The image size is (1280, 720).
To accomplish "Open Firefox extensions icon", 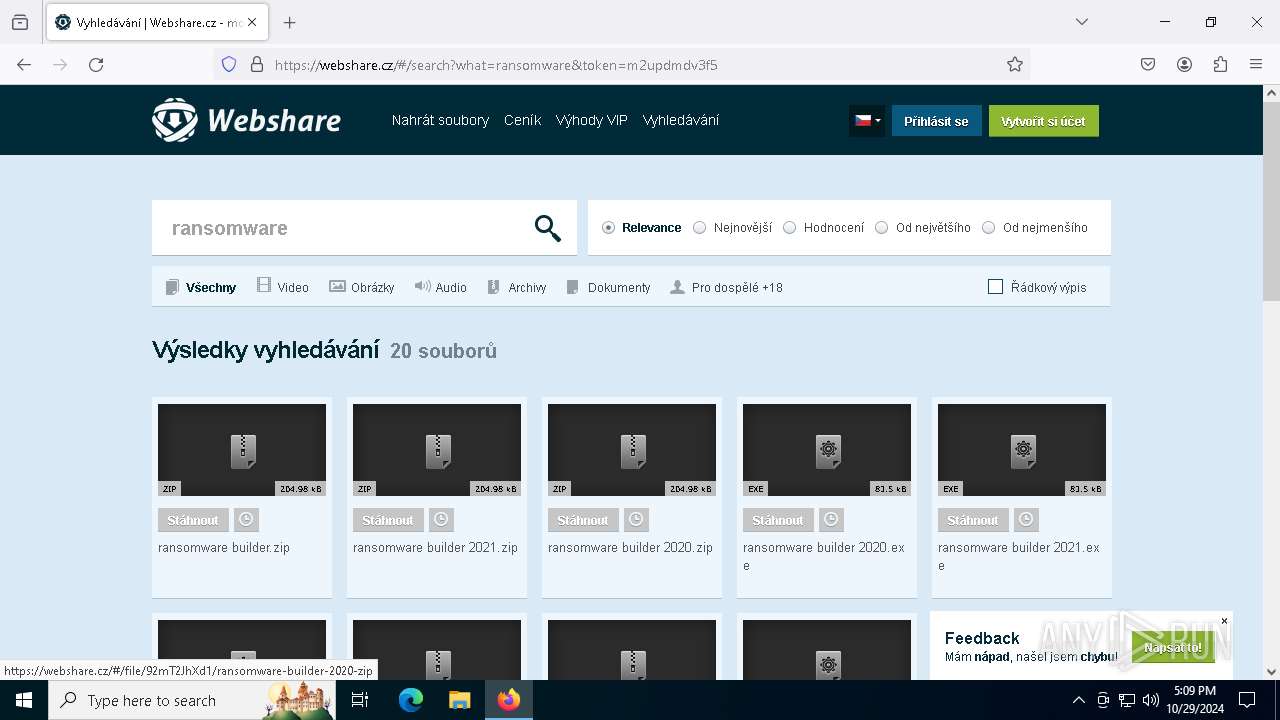I will pos(1220,65).
